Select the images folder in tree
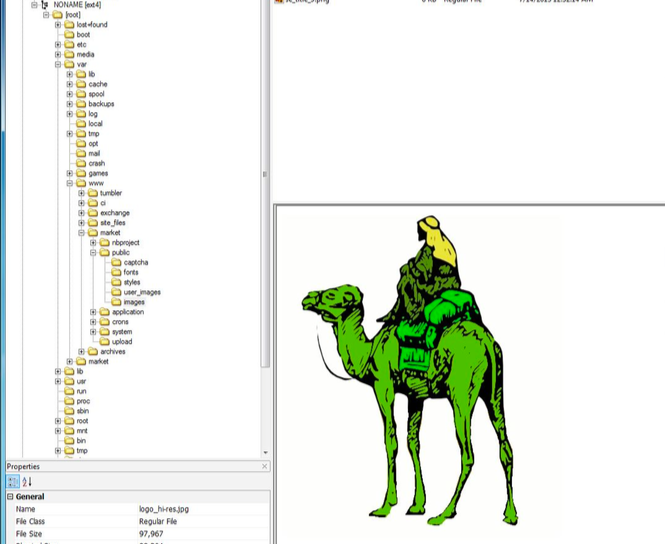The image size is (665, 544). point(133,302)
